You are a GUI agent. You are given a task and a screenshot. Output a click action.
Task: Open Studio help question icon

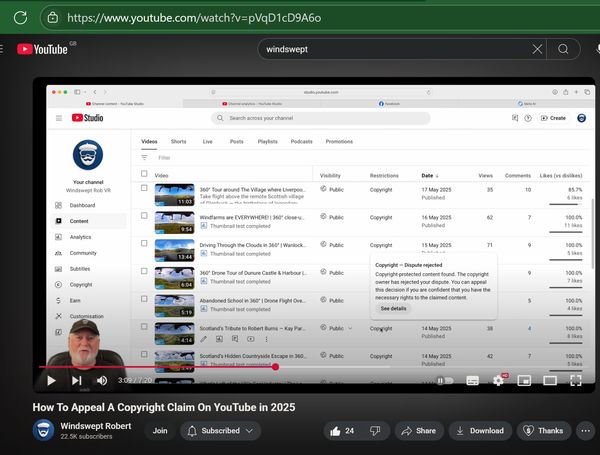[x=528, y=118]
